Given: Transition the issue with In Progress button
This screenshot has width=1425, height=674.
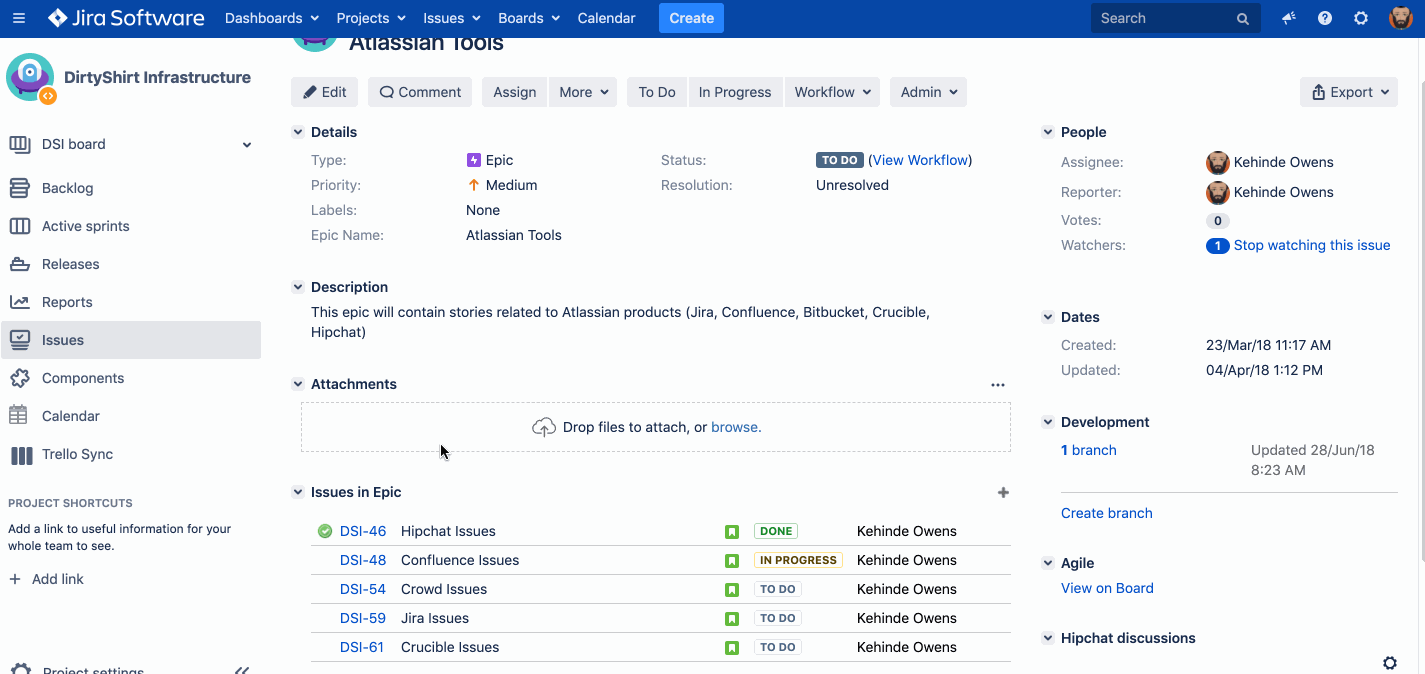Looking at the screenshot, I should click(x=735, y=92).
